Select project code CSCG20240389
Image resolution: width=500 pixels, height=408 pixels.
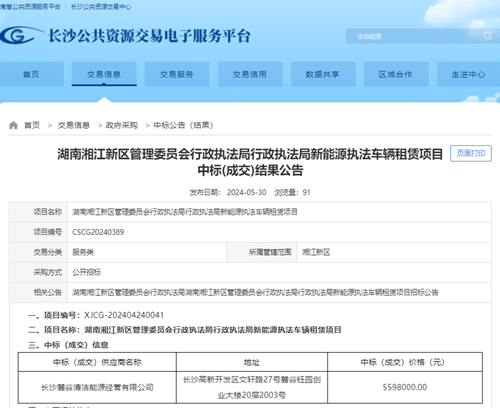98,232
